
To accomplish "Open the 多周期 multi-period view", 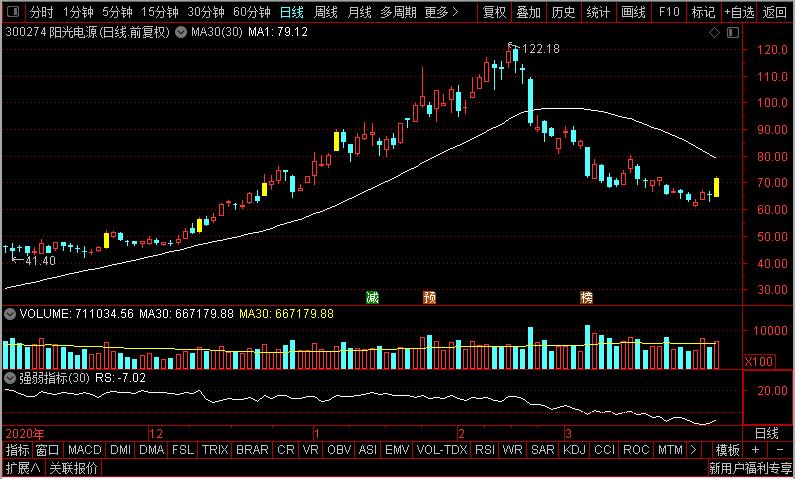I will click(399, 12).
